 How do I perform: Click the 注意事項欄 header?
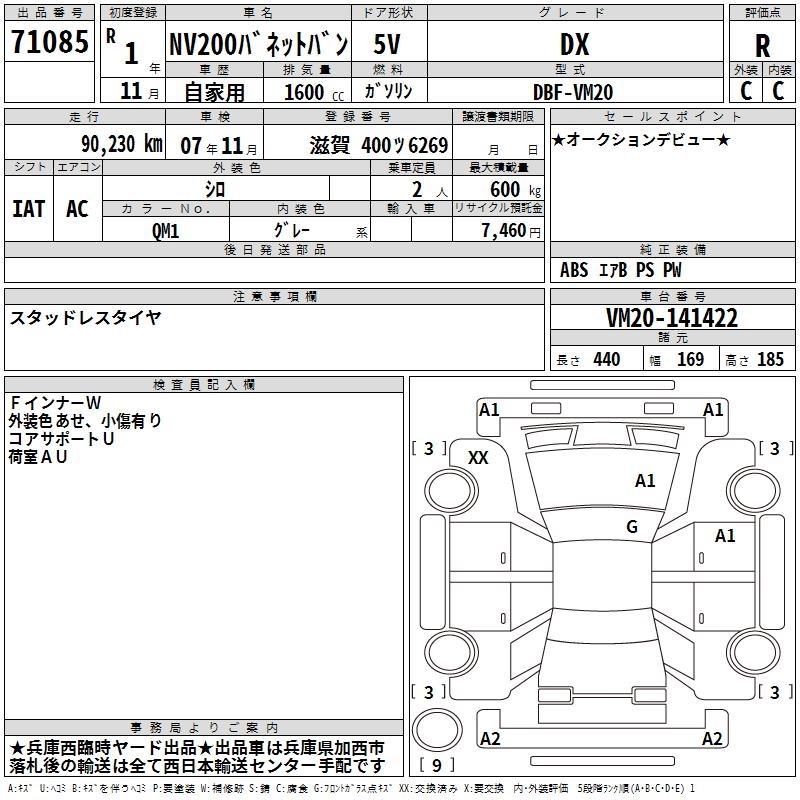pos(274,296)
